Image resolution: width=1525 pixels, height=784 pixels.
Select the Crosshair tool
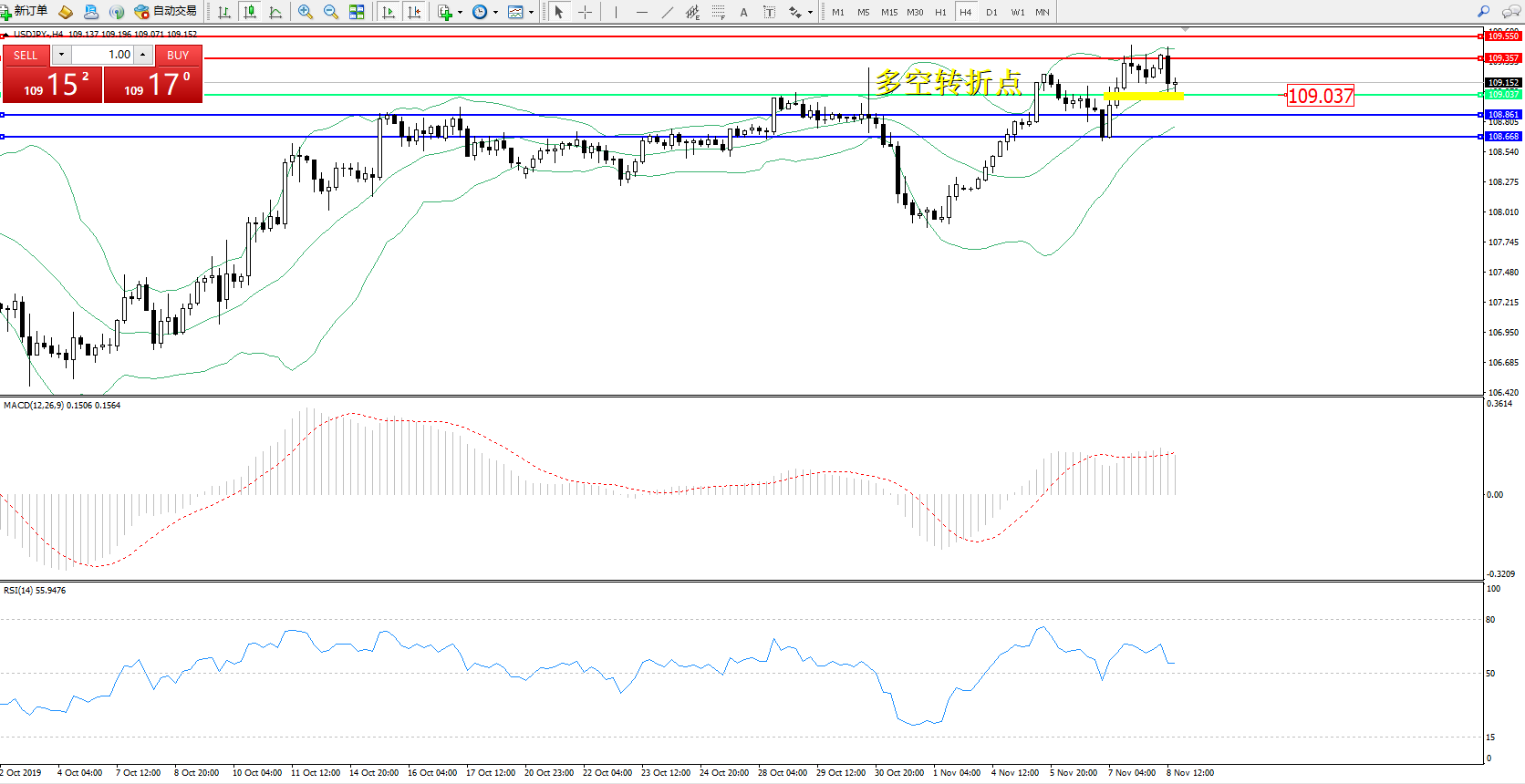pos(586,12)
